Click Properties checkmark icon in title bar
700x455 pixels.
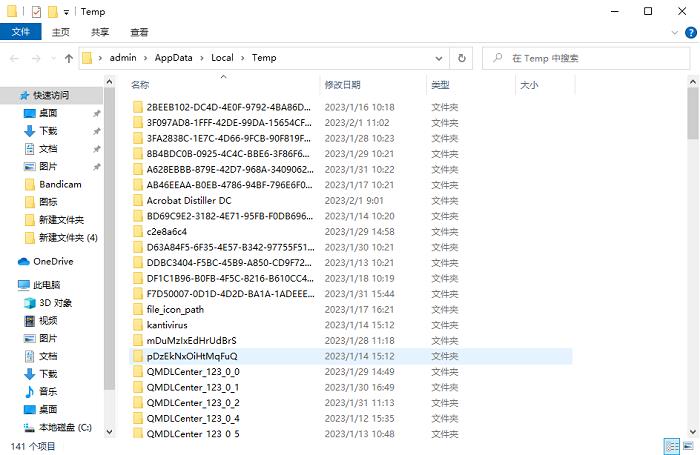36,12
